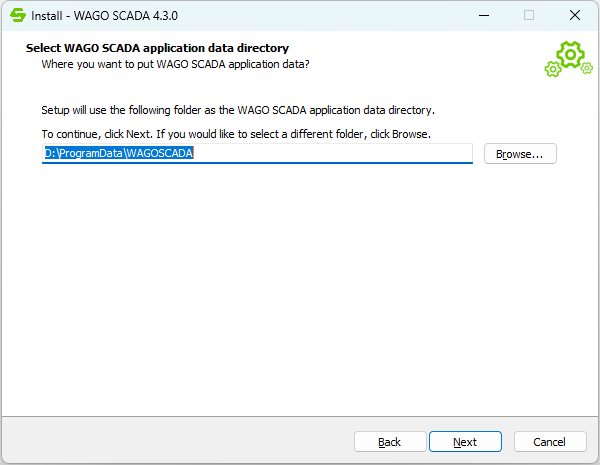Minimize the installer window
Image resolution: width=600 pixels, height=465 pixels.
[483, 15]
